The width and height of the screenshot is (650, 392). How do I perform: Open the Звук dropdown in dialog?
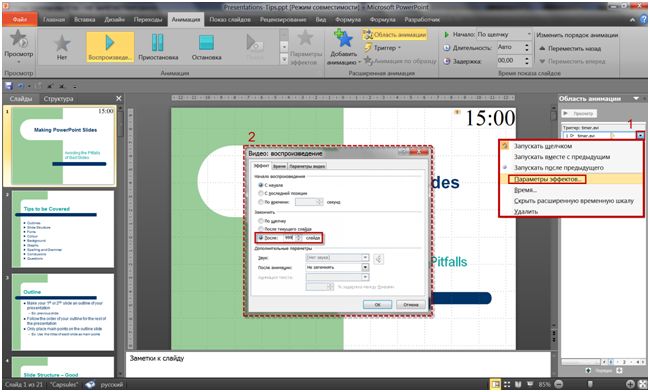coord(365,258)
